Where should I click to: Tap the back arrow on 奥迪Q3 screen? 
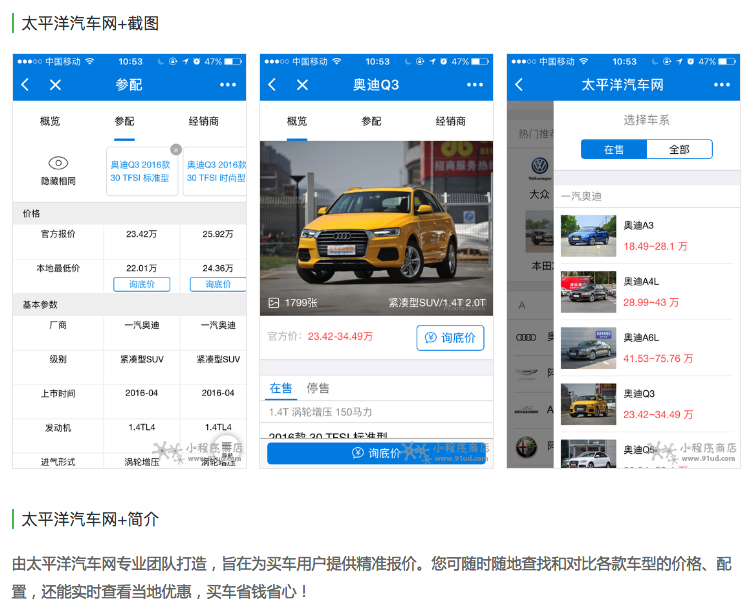273,85
